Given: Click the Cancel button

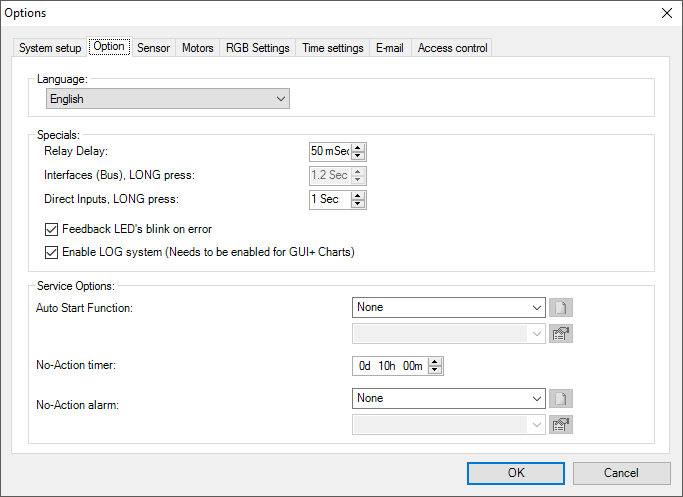Looking at the screenshot, I should click(x=620, y=473).
